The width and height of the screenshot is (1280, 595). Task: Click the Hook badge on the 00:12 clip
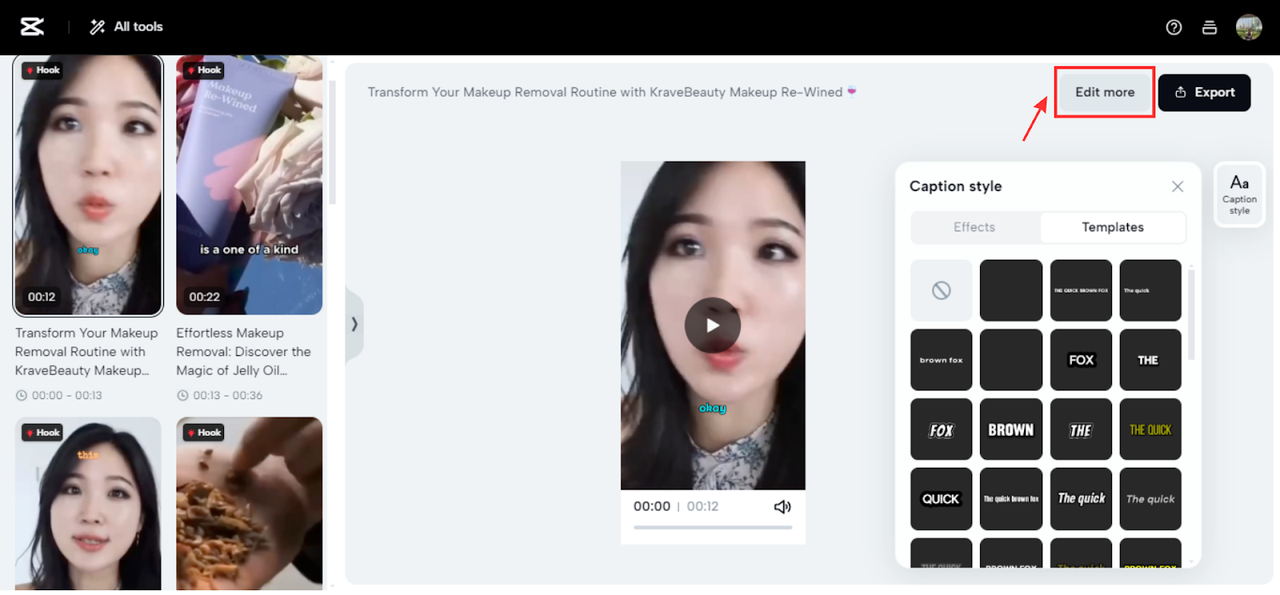pos(43,70)
